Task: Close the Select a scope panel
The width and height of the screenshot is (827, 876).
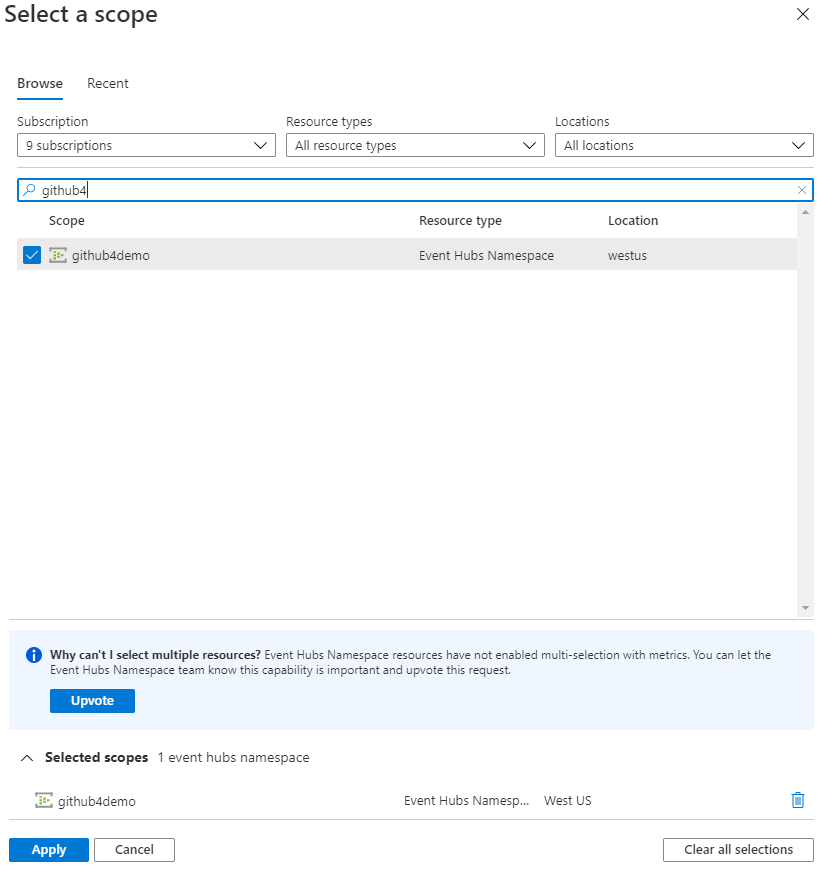Action: point(802,14)
